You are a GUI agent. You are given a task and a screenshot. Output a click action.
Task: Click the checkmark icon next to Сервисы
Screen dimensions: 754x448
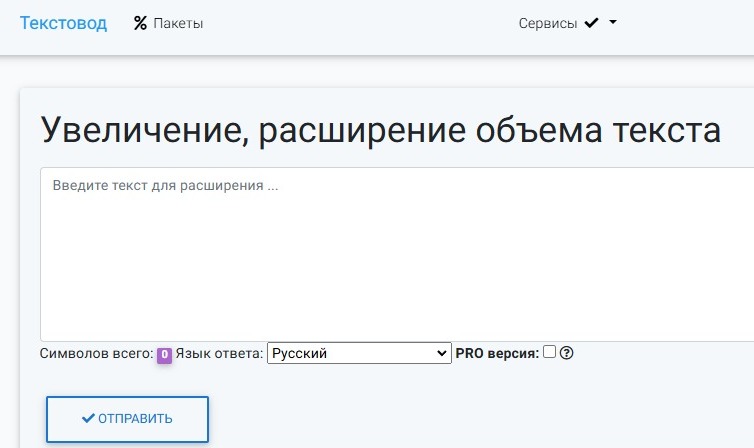591,23
